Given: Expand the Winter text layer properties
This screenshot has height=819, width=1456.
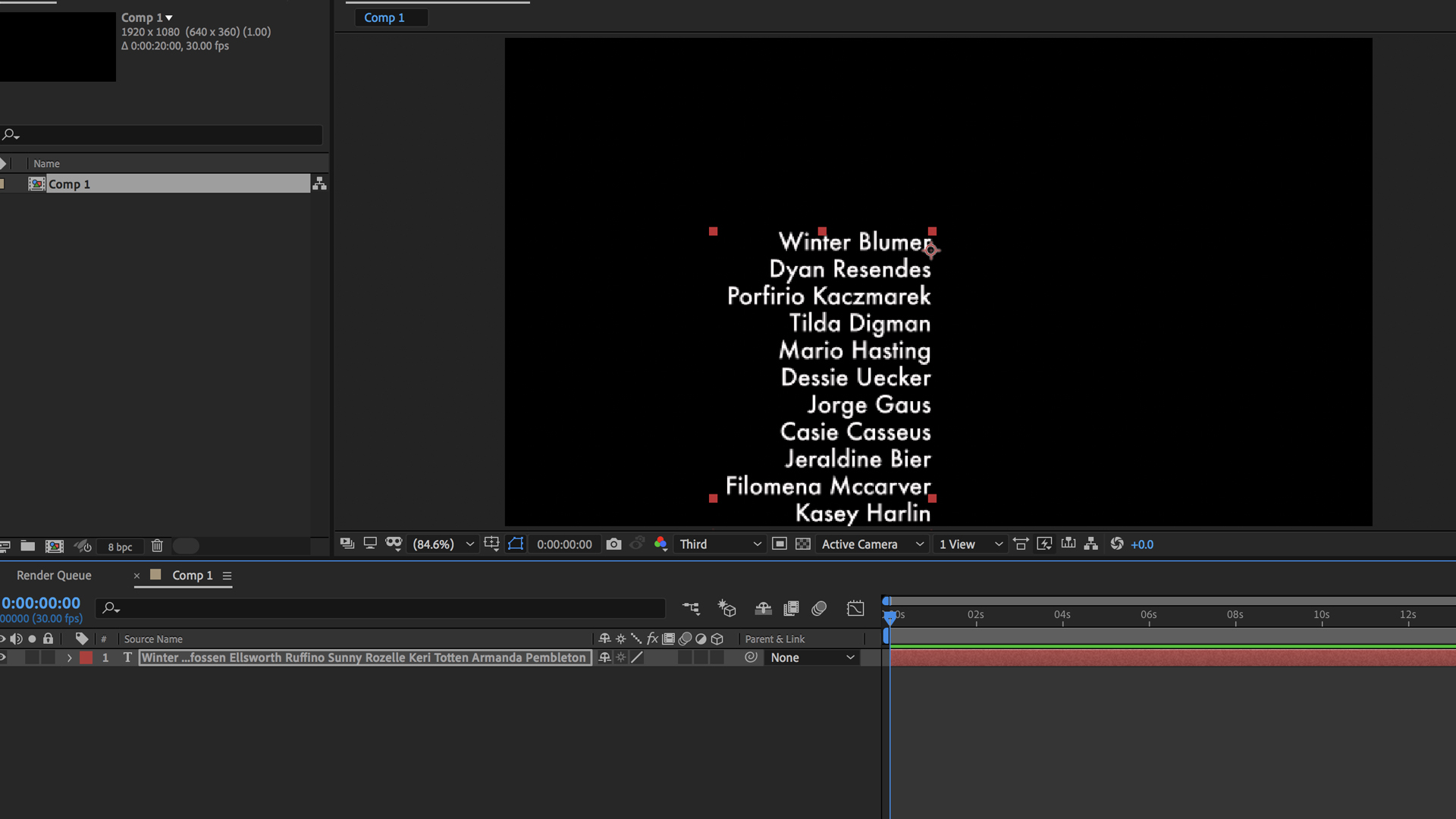Looking at the screenshot, I should tap(69, 657).
